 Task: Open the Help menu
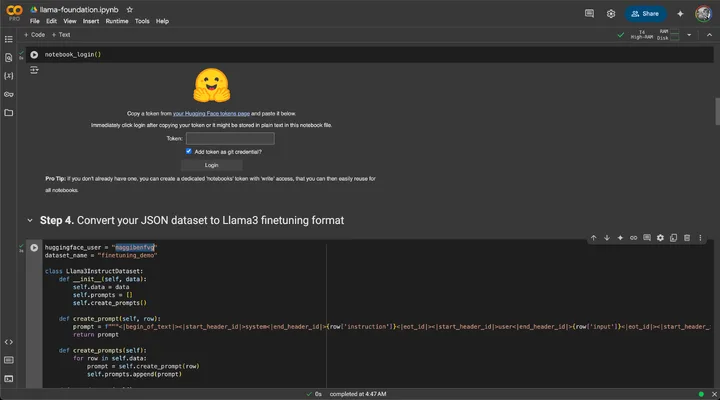click(162, 21)
